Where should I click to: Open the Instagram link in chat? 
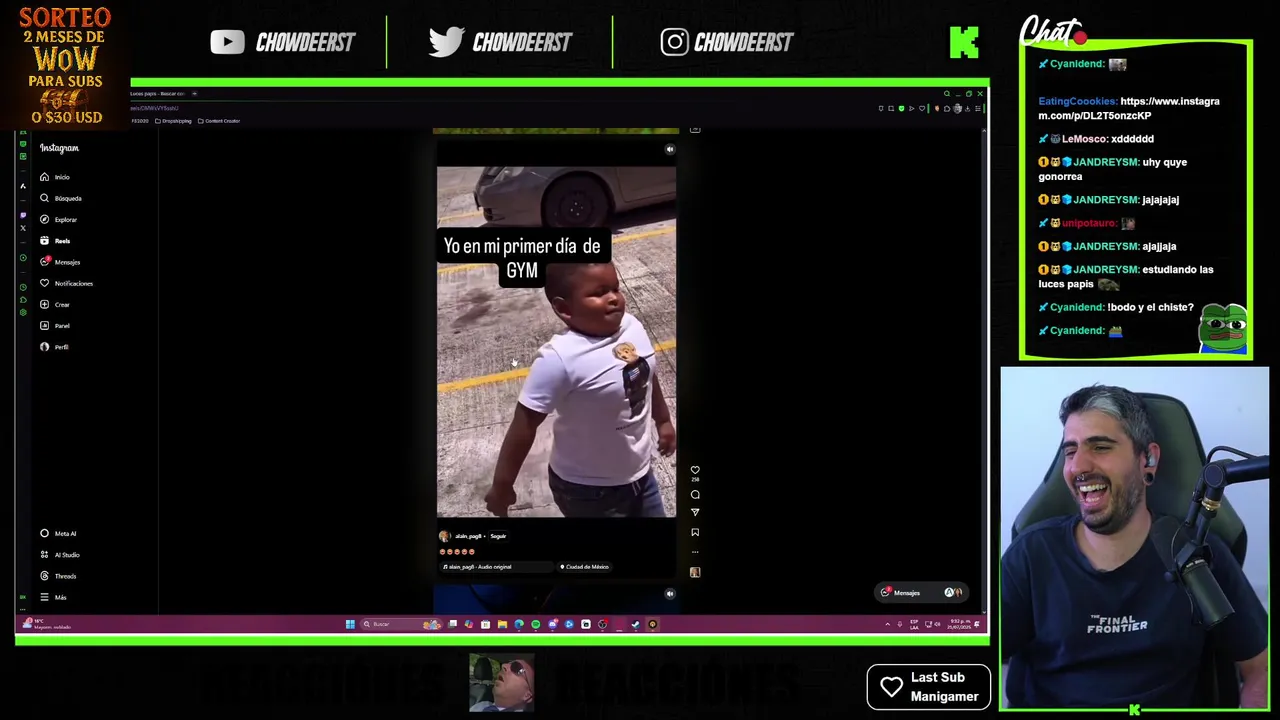[x=1128, y=108]
